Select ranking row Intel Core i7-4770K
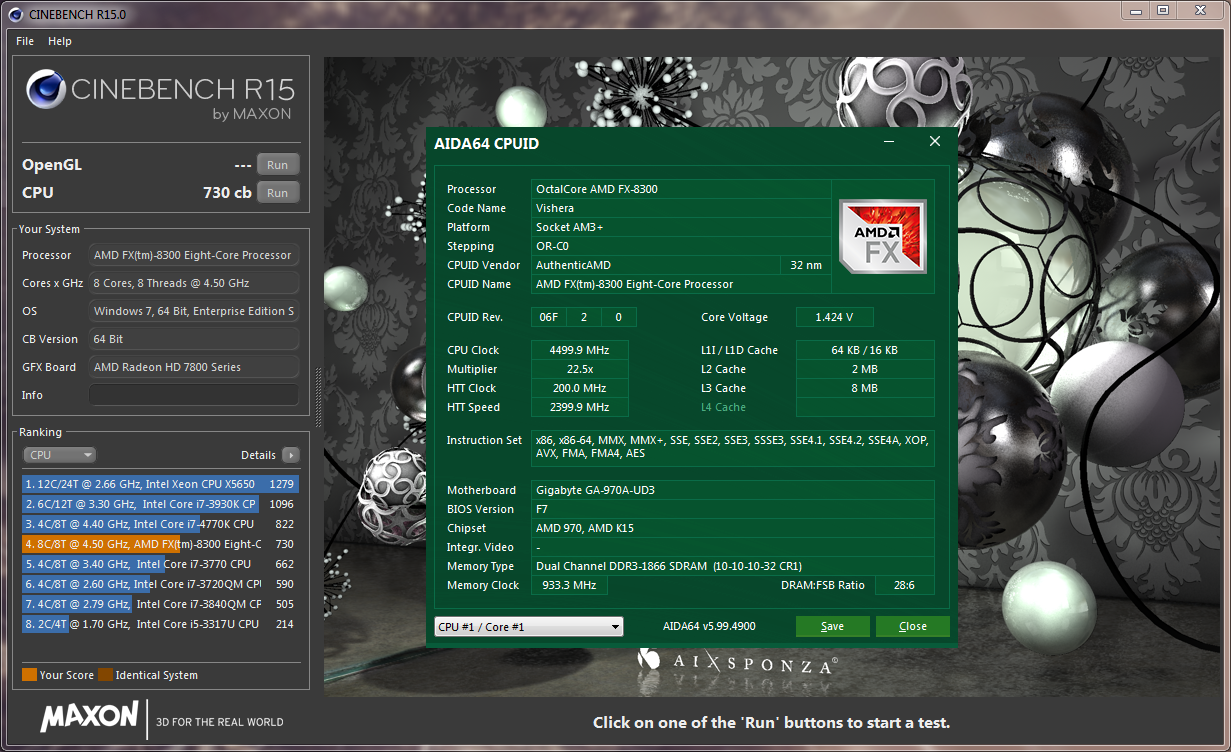This screenshot has height=752, width=1231. pyautogui.click(x=160, y=524)
